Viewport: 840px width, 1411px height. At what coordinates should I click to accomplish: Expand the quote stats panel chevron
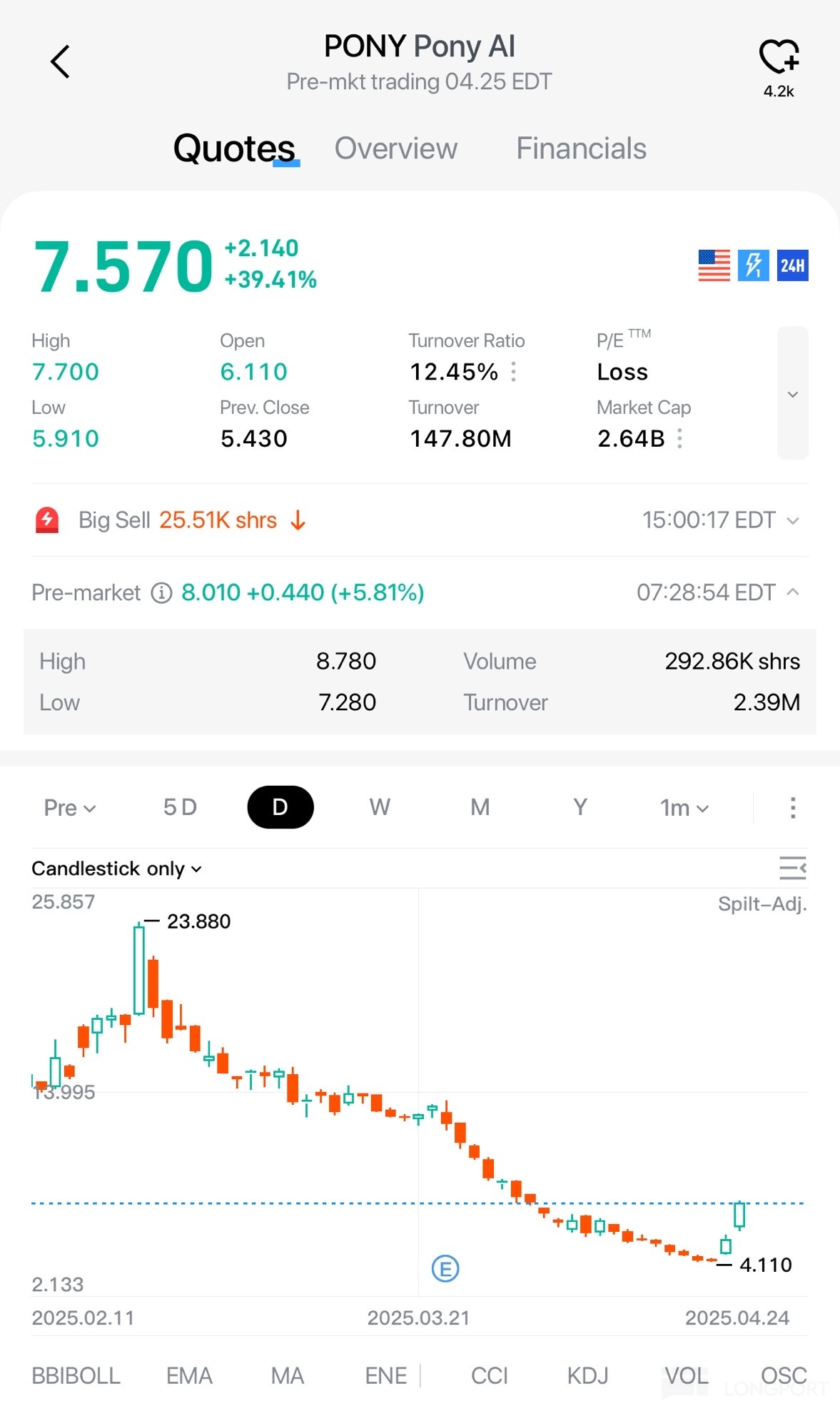[x=792, y=394]
